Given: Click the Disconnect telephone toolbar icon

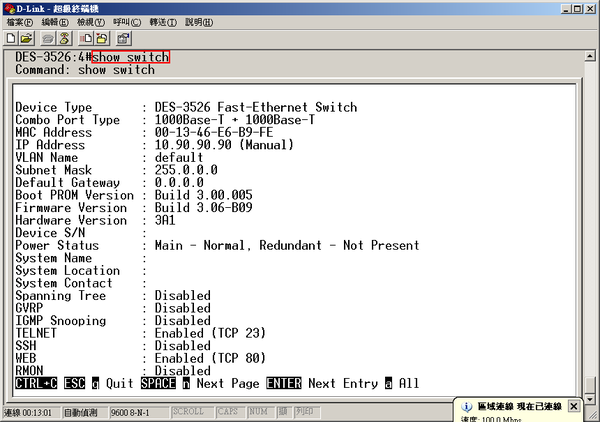Looking at the screenshot, I should [64, 38].
